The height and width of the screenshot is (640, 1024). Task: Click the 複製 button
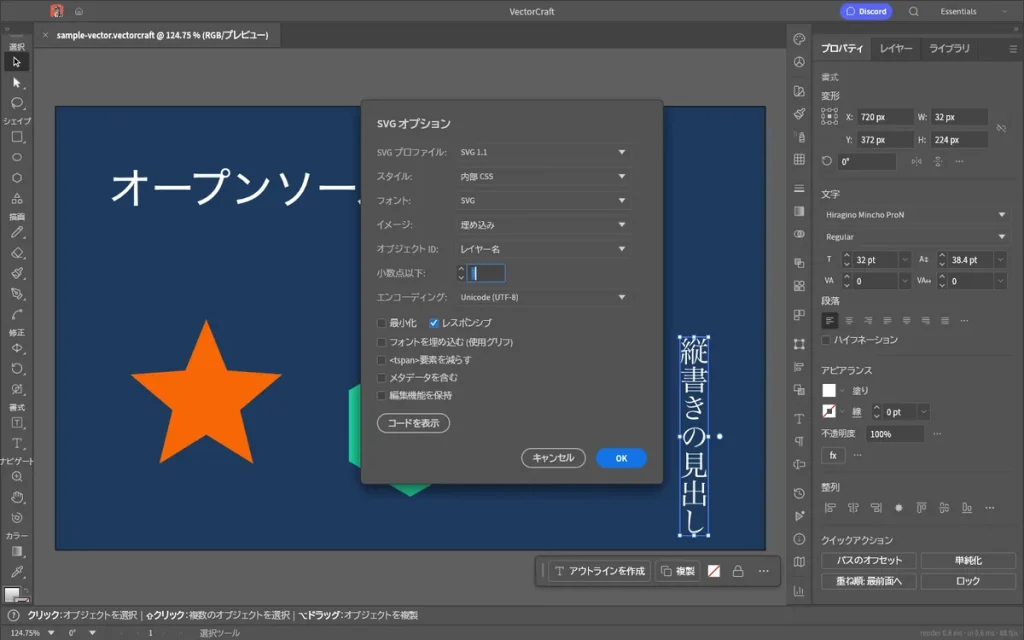click(x=677, y=571)
